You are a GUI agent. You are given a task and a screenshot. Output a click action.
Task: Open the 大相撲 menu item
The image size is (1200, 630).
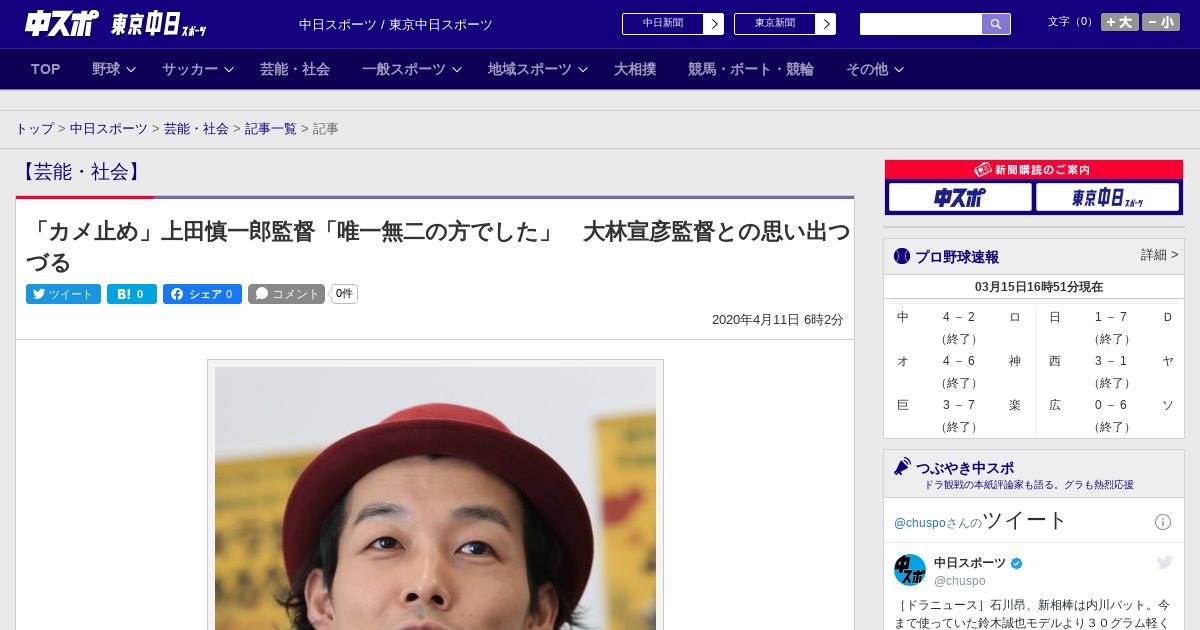(635, 69)
